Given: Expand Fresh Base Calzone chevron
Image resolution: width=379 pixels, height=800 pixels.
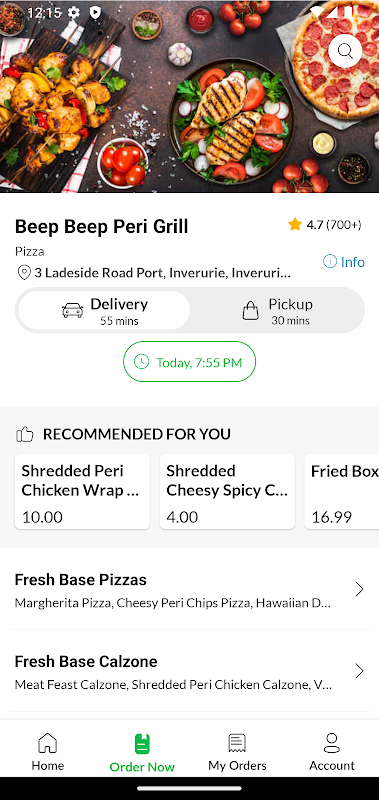Looking at the screenshot, I should (359, 671).
